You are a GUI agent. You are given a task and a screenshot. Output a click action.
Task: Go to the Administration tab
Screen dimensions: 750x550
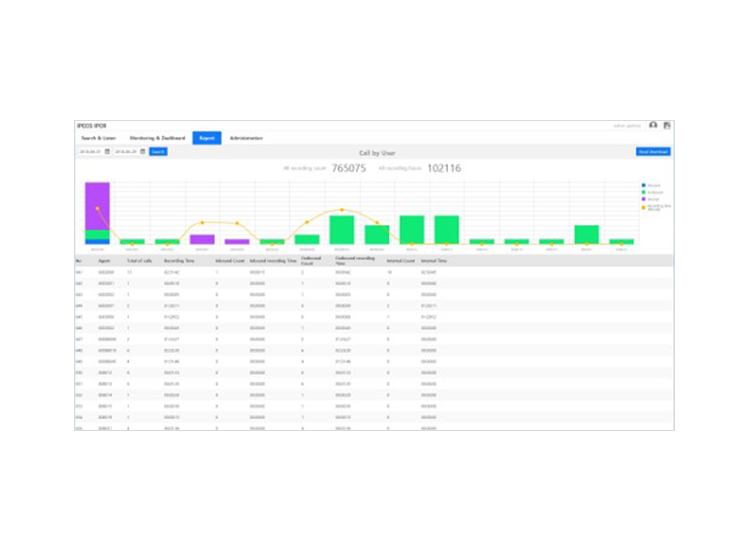point(246,138)
